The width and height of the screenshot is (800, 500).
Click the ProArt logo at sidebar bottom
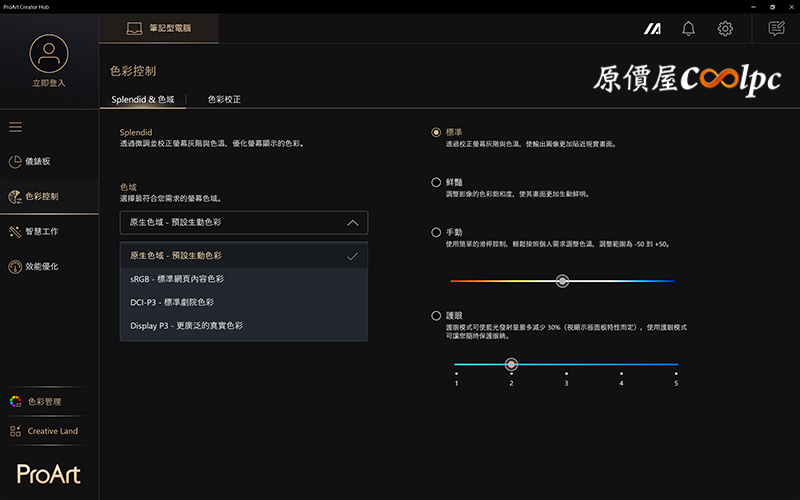pyautogui.click(x=48, y=474)
